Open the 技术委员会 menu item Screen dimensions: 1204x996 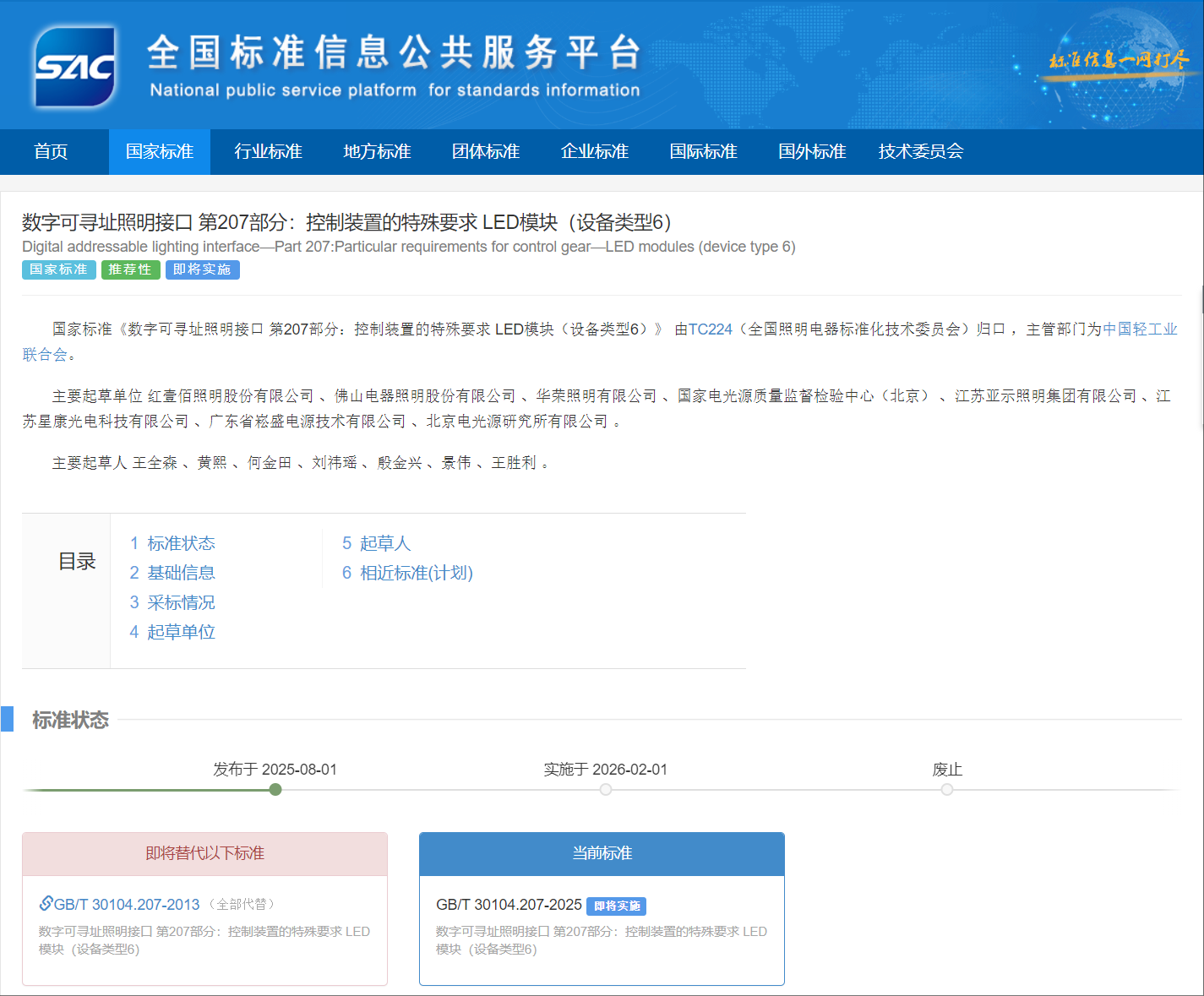[x=921, y=151]
